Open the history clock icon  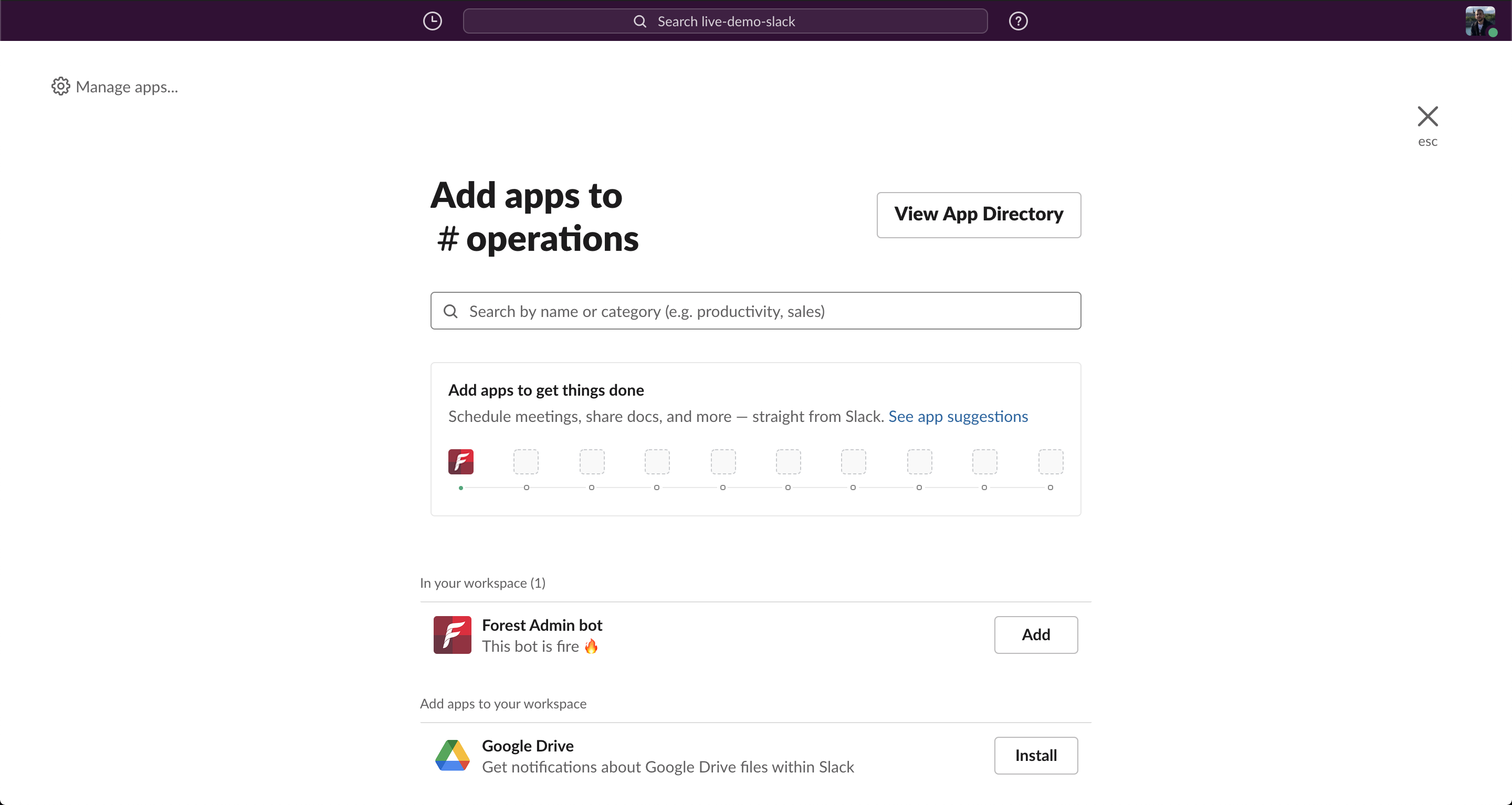pyautogui.click(x=432, y=21)
